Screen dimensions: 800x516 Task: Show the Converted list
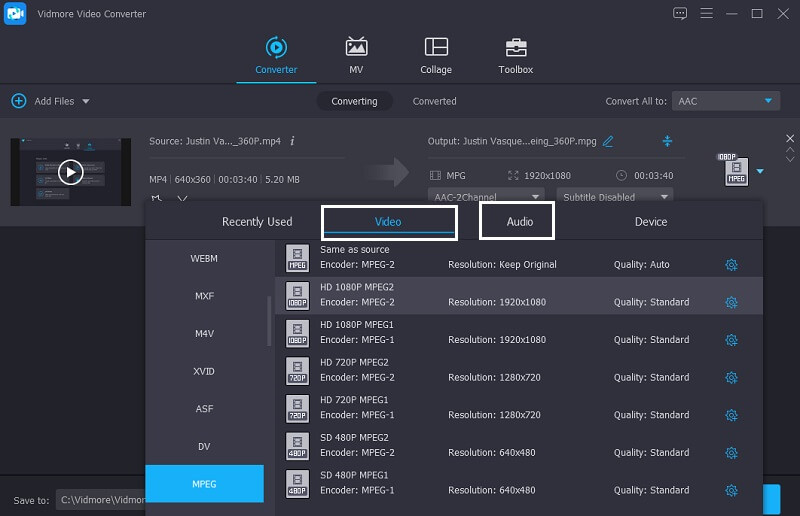pyautogui.click(x=434, y=101)
